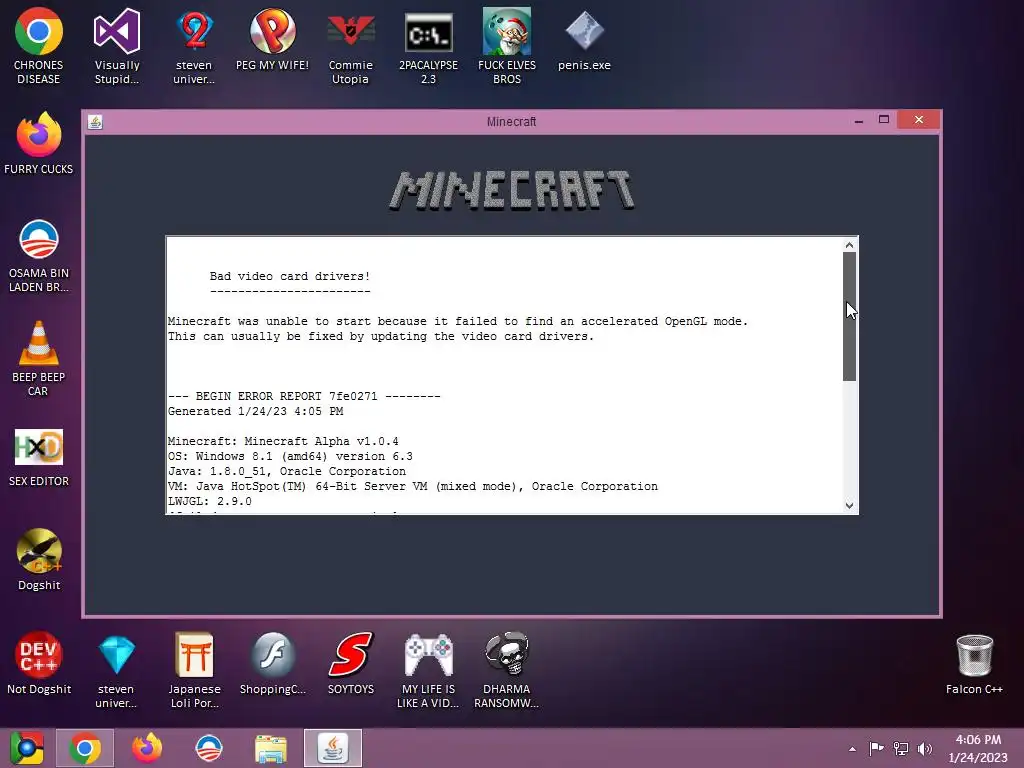The image size is (1024, 768).
Task: Click the Windows Start button on taskbar
Action: coord(27,748)
